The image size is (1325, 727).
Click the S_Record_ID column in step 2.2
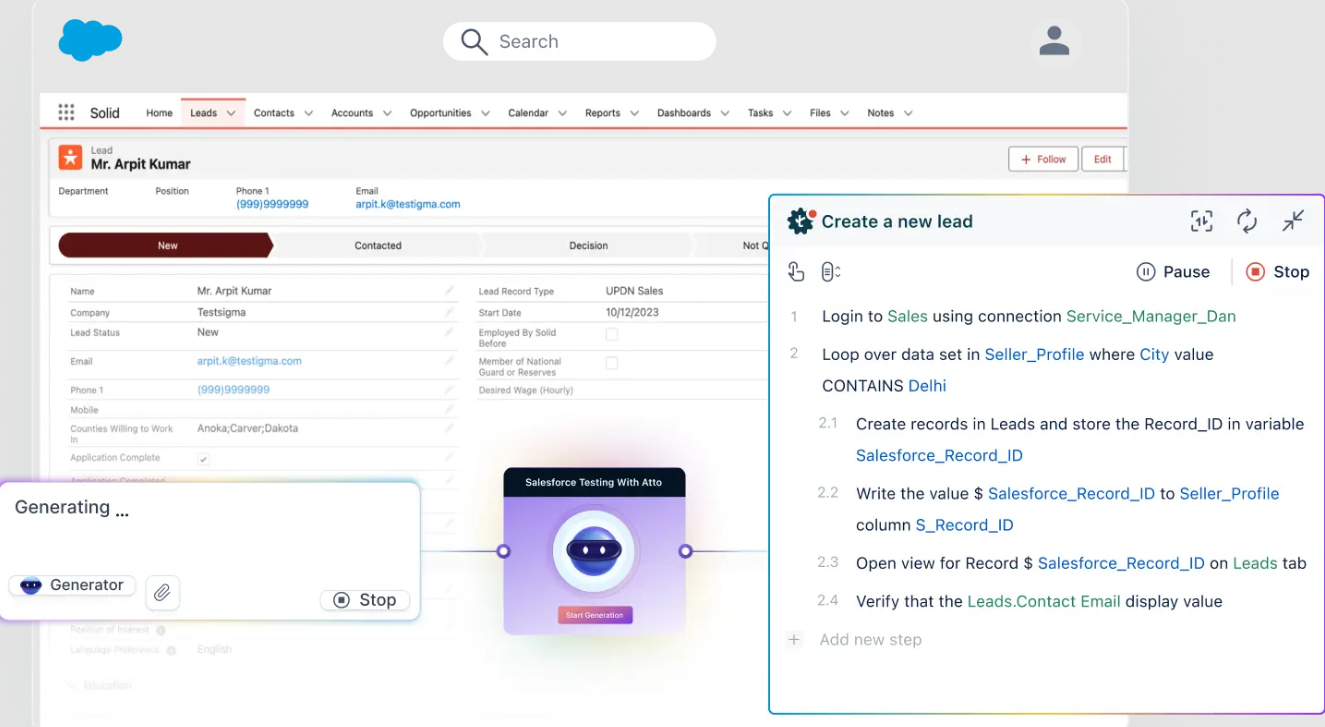click(964, 525)
